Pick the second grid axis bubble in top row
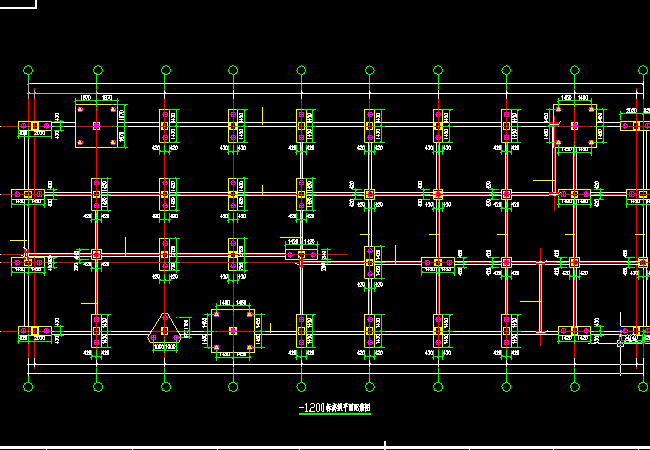The height and width of the screenshot is (450, 650). coord(97,71)
